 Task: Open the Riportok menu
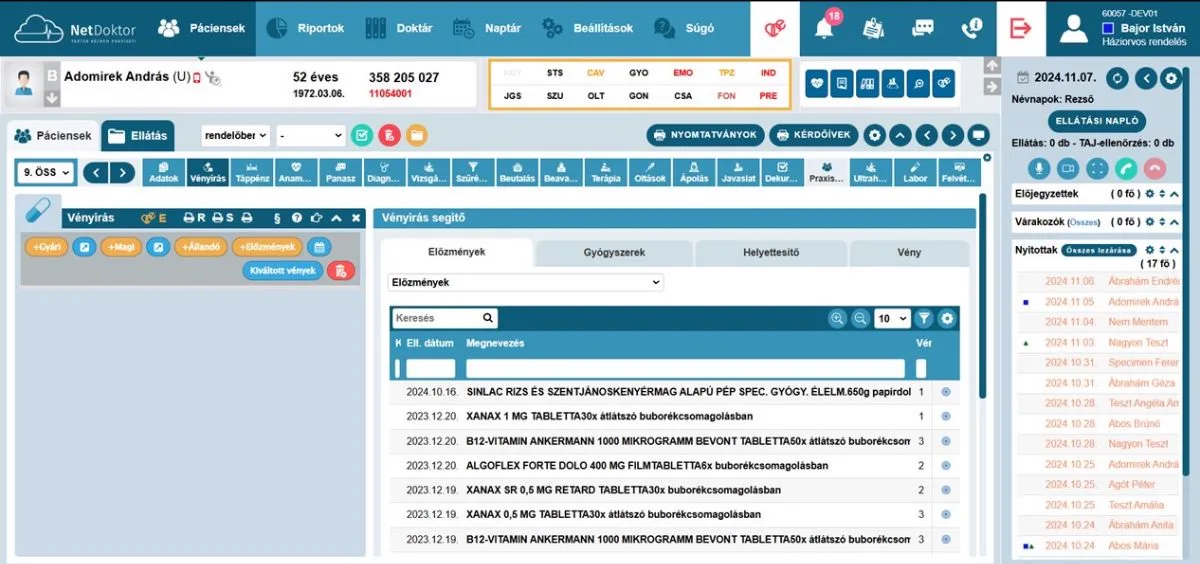(x=304, y=28)
